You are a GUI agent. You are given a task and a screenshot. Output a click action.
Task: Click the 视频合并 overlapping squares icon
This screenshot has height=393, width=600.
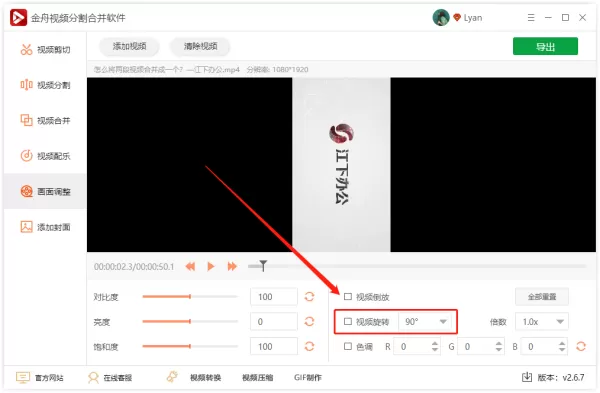point(26,120)
